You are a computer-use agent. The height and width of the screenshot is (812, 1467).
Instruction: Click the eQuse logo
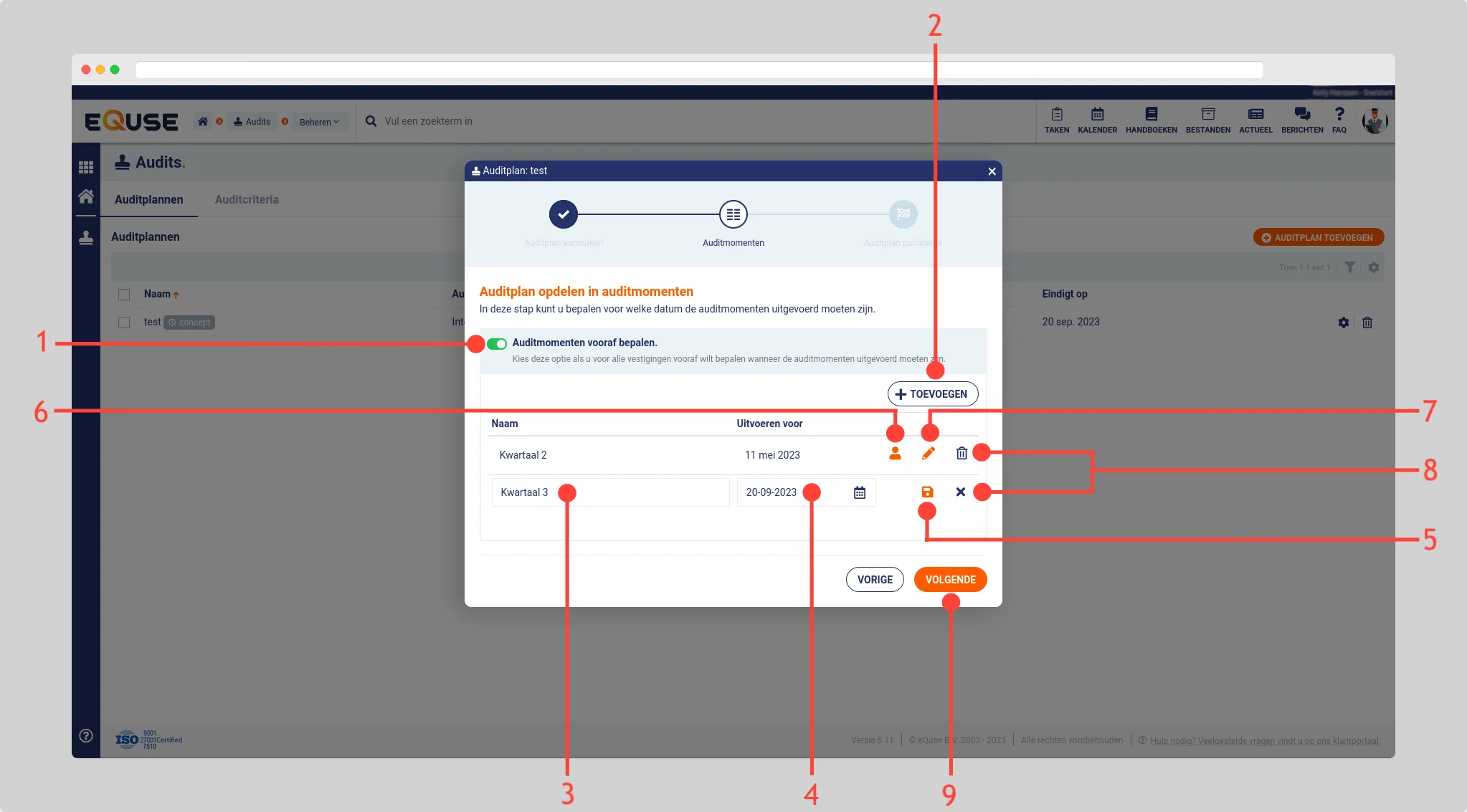(131, 121)
